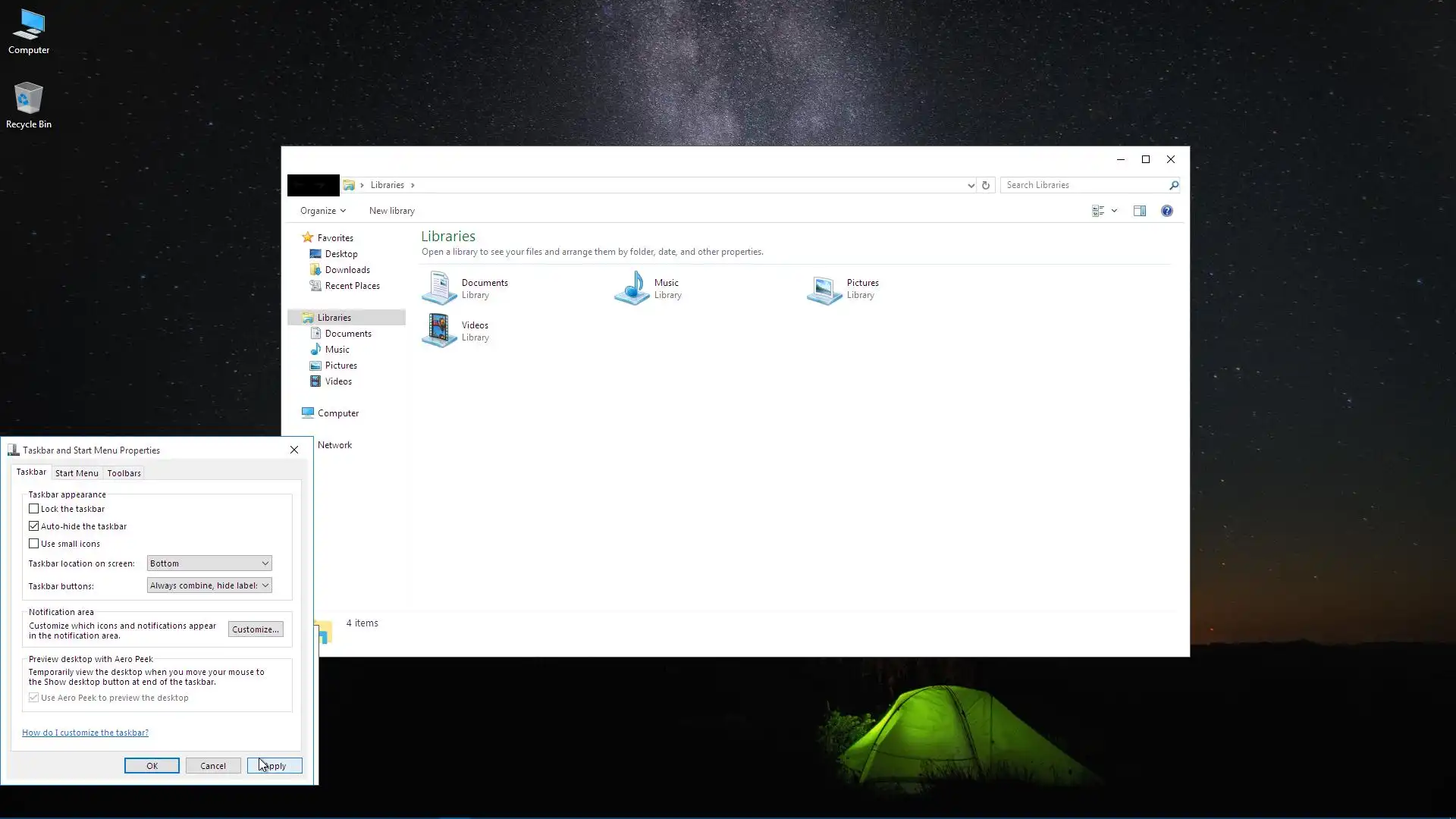Viewport: 1456px width, 819px height.
Task: Click the Customize... notification button
Action: pos(256,629)
